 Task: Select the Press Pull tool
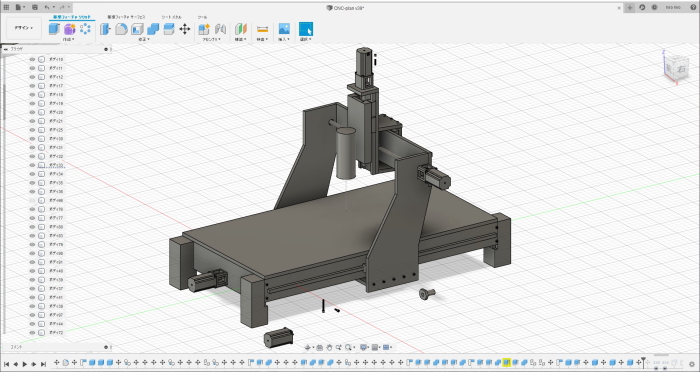[105, 29]
